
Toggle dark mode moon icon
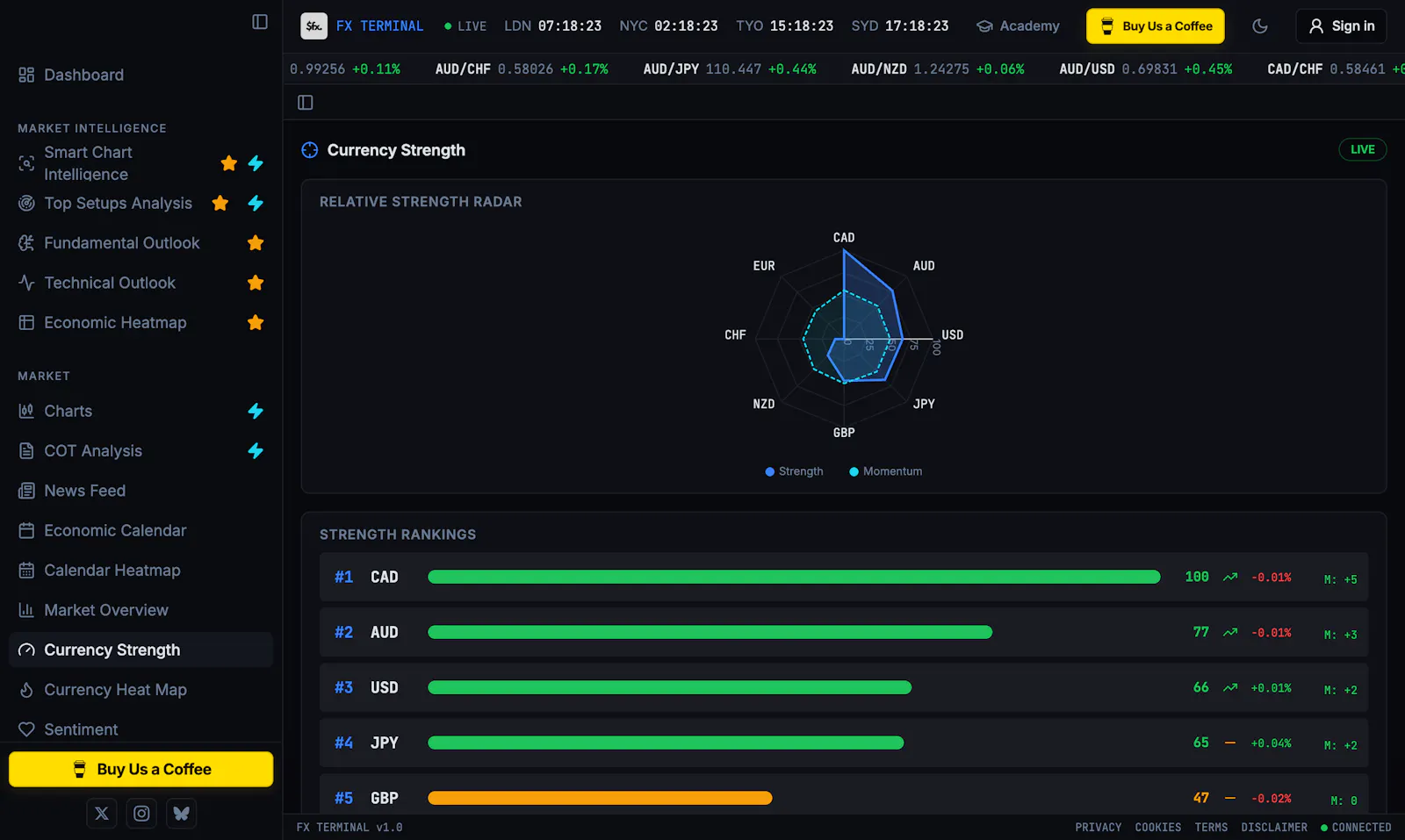1260,26
